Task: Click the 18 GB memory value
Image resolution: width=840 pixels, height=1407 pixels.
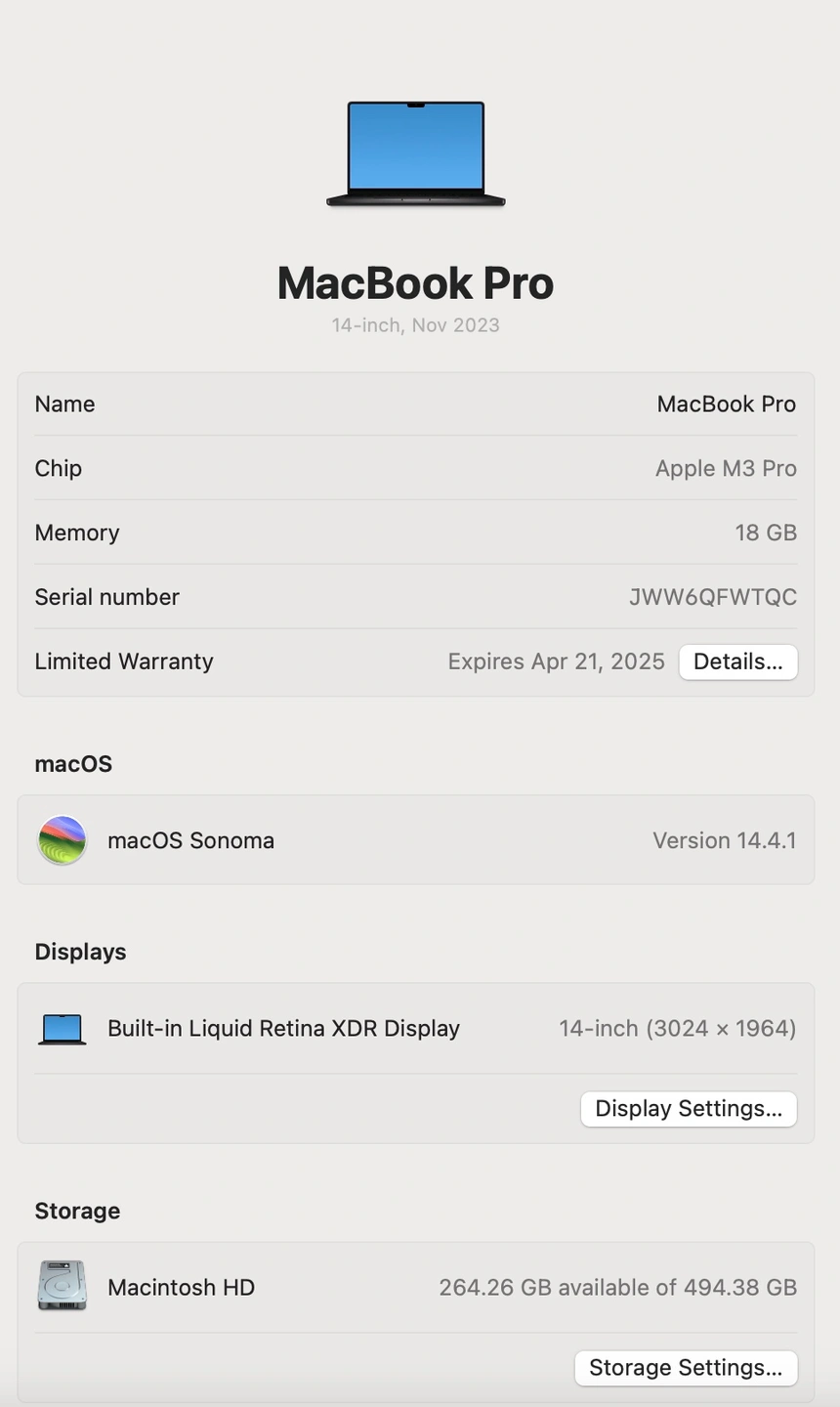Action: [766, 533]
